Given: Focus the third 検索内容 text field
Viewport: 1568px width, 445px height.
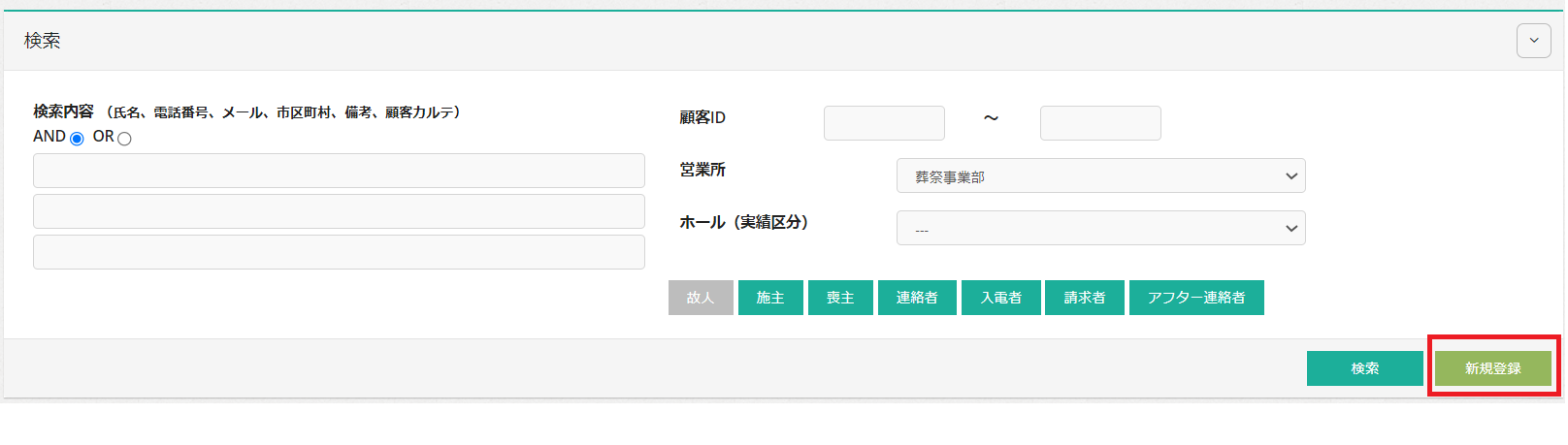Looking at the screenshot, I should 339,252.
